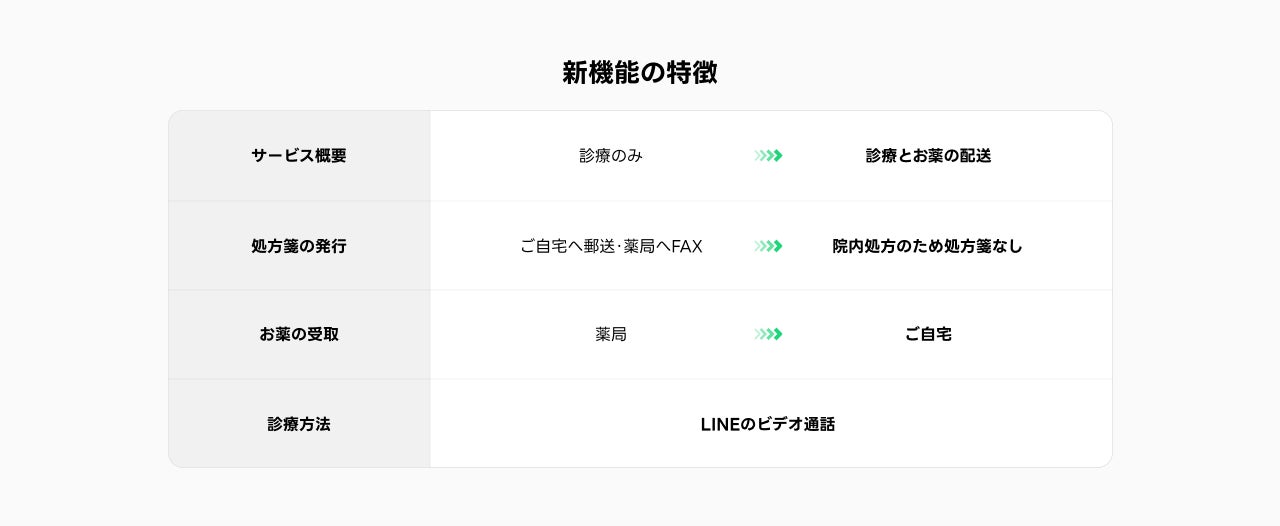The height and width of the screenshot is (526, 1280).
Task: Click bold ご自宅 in the お薬の受取 row
Action: (x=928, y=334)
